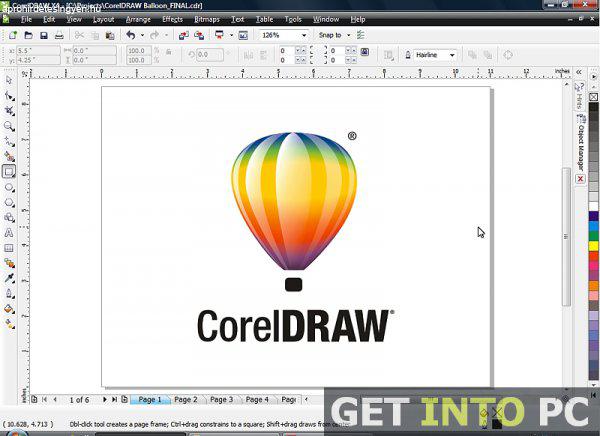600x436 pixels.
Task: Select the Fill bucket tool
Action: (9, 309)
